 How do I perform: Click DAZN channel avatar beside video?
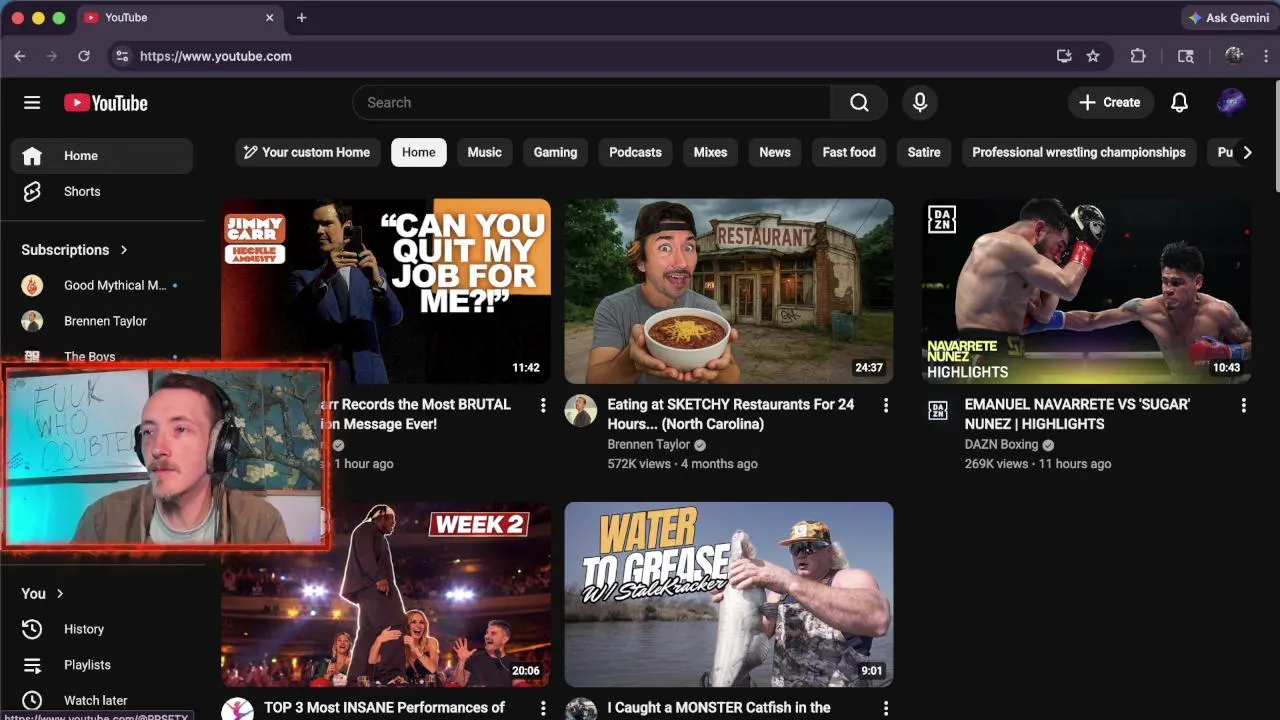pyautogui.click(x=938, y=410)
